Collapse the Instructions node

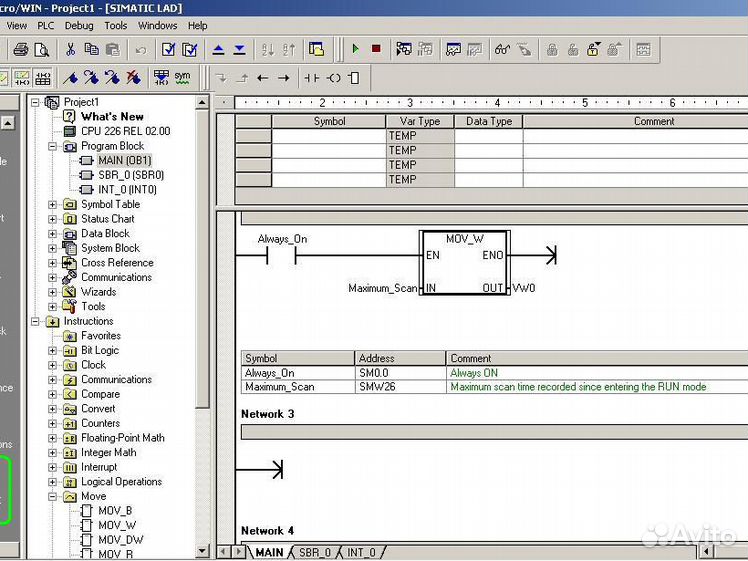pos(35,322)
